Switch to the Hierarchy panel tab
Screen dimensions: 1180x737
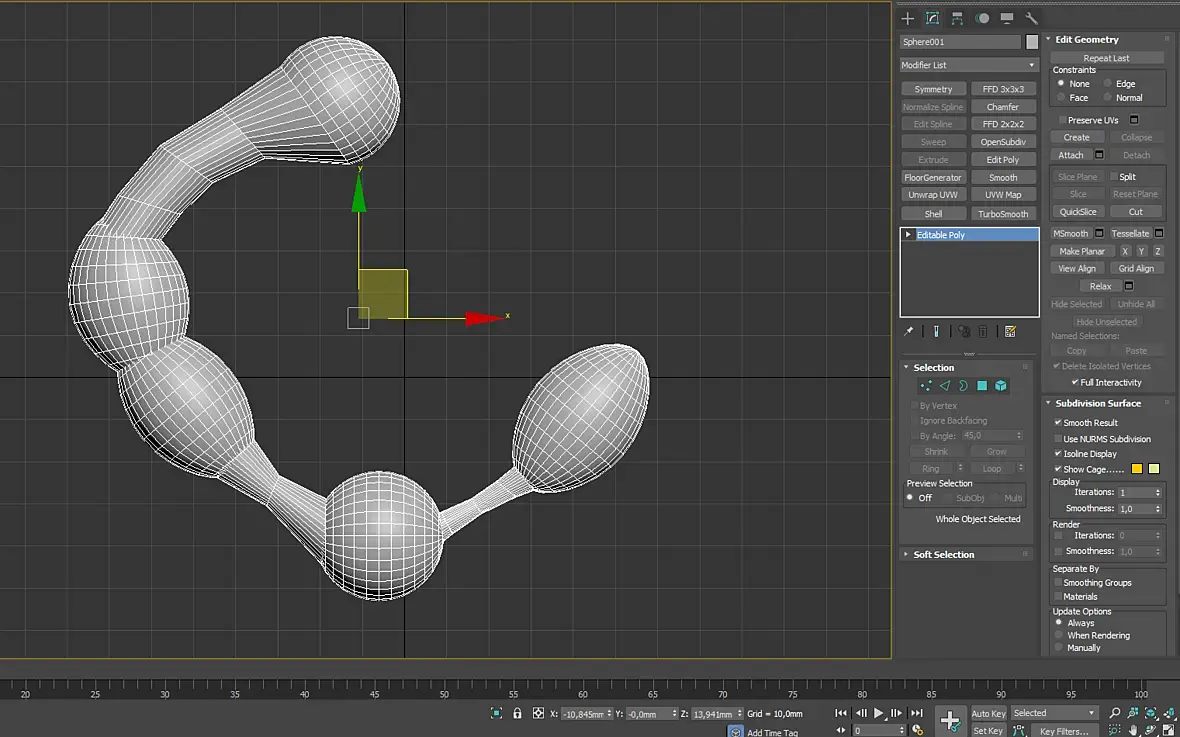(957, 18)
